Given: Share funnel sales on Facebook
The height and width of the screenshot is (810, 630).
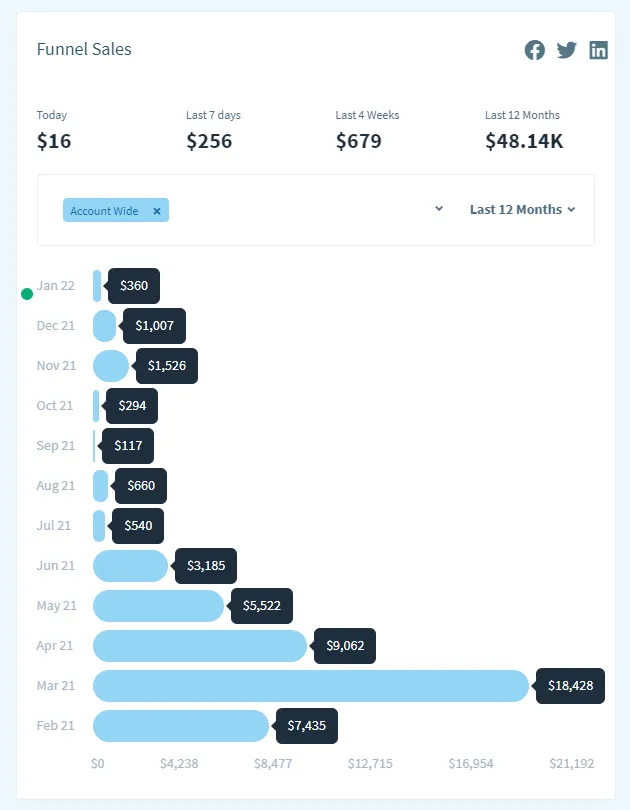Looking at the screenshot, I should 535,50.
